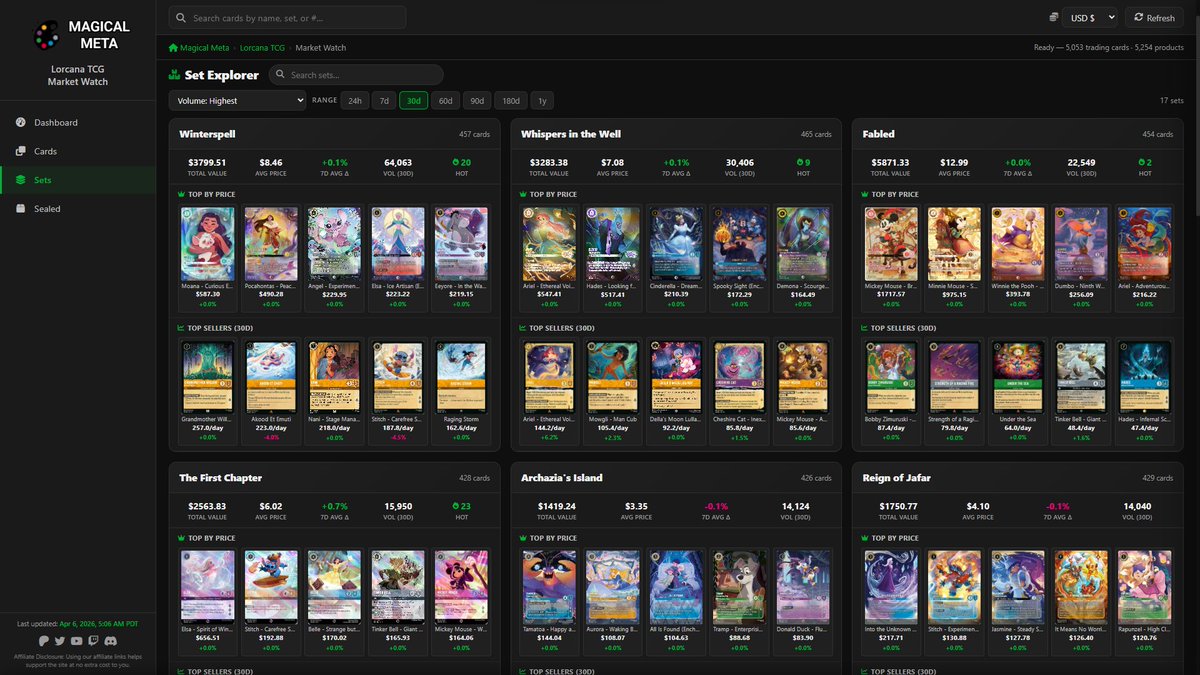Click chart icon of Whispers Top Sellers
Viewport: 1200px width, 675px height.
click(x=524, y=327)
